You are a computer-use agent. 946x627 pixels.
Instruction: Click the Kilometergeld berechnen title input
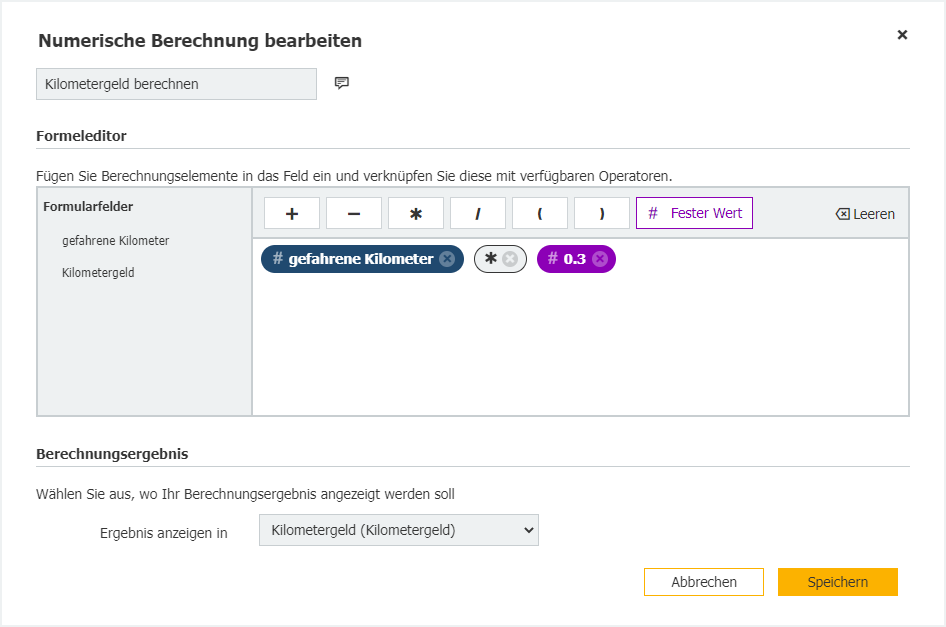click(176, 83)
